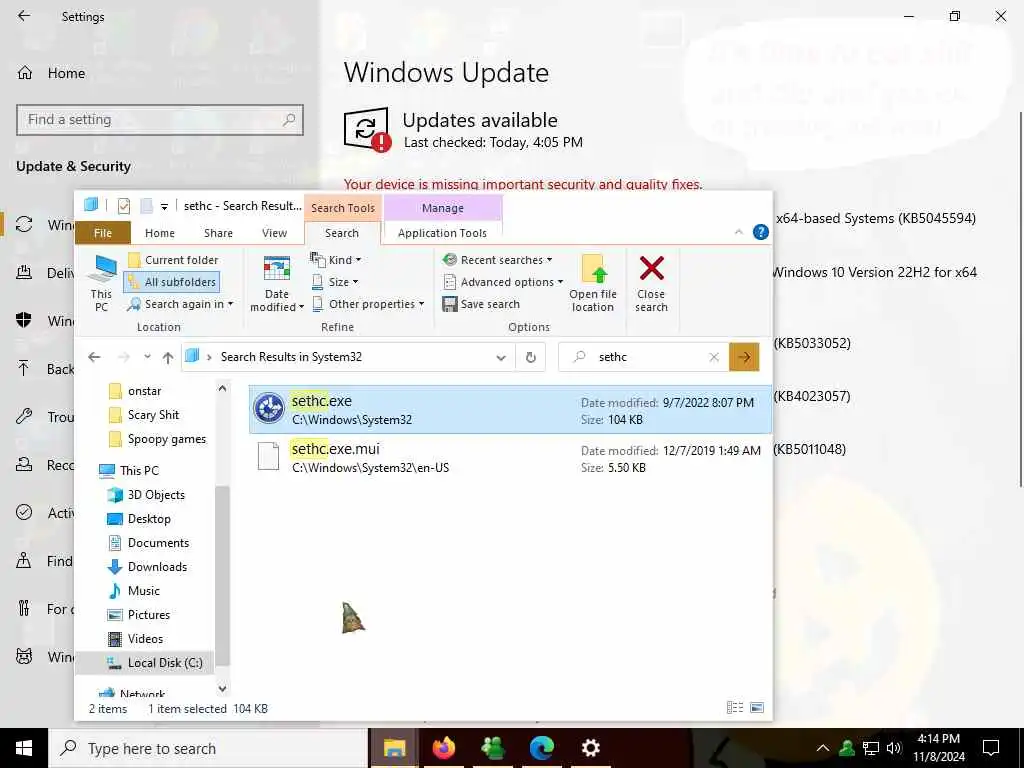This screenshot has width=1024, height=768.
Task: Clear the search box with X
Action: pos(714,357)
